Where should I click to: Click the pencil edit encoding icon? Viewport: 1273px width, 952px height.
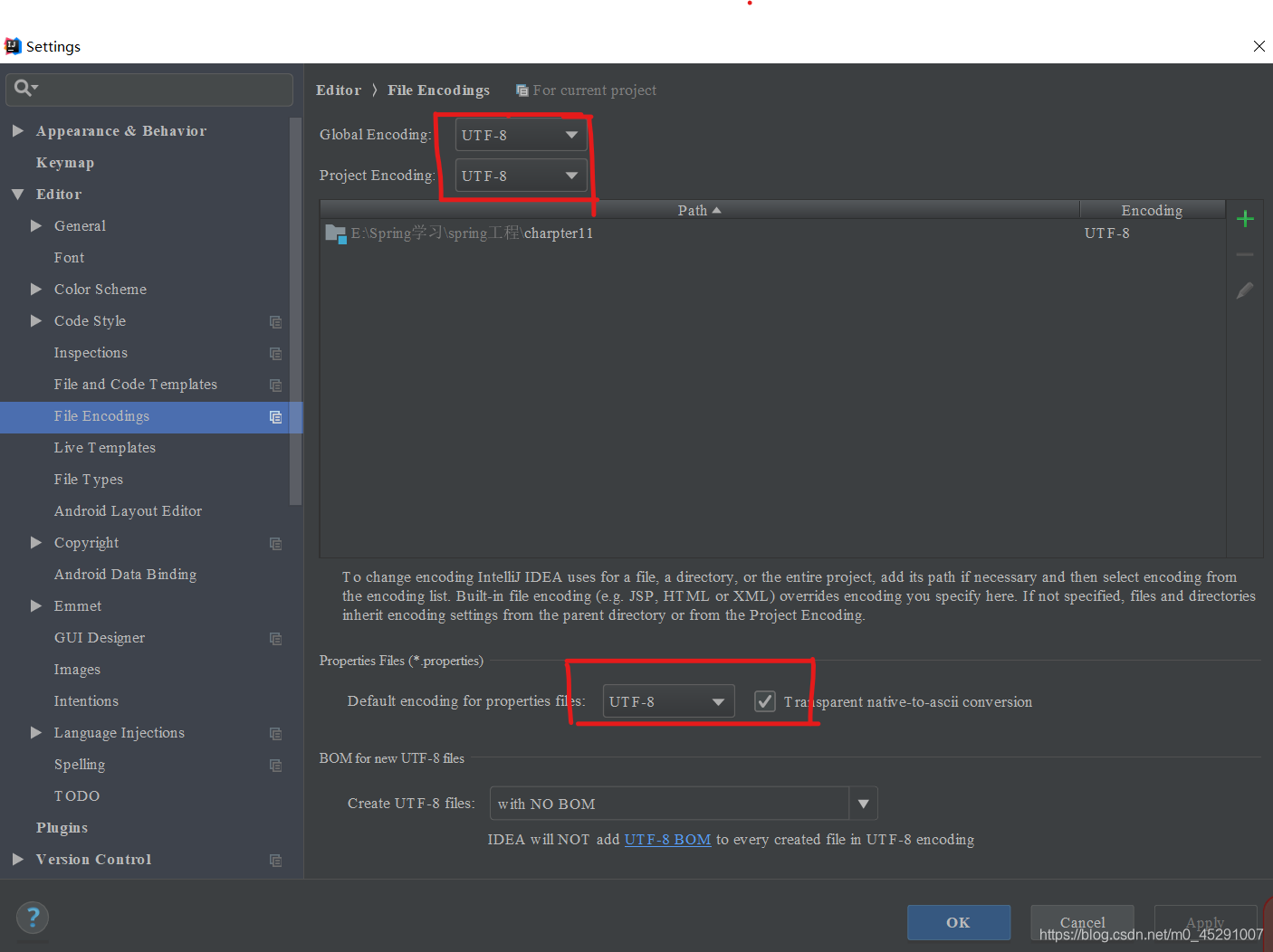point(1245,290)
